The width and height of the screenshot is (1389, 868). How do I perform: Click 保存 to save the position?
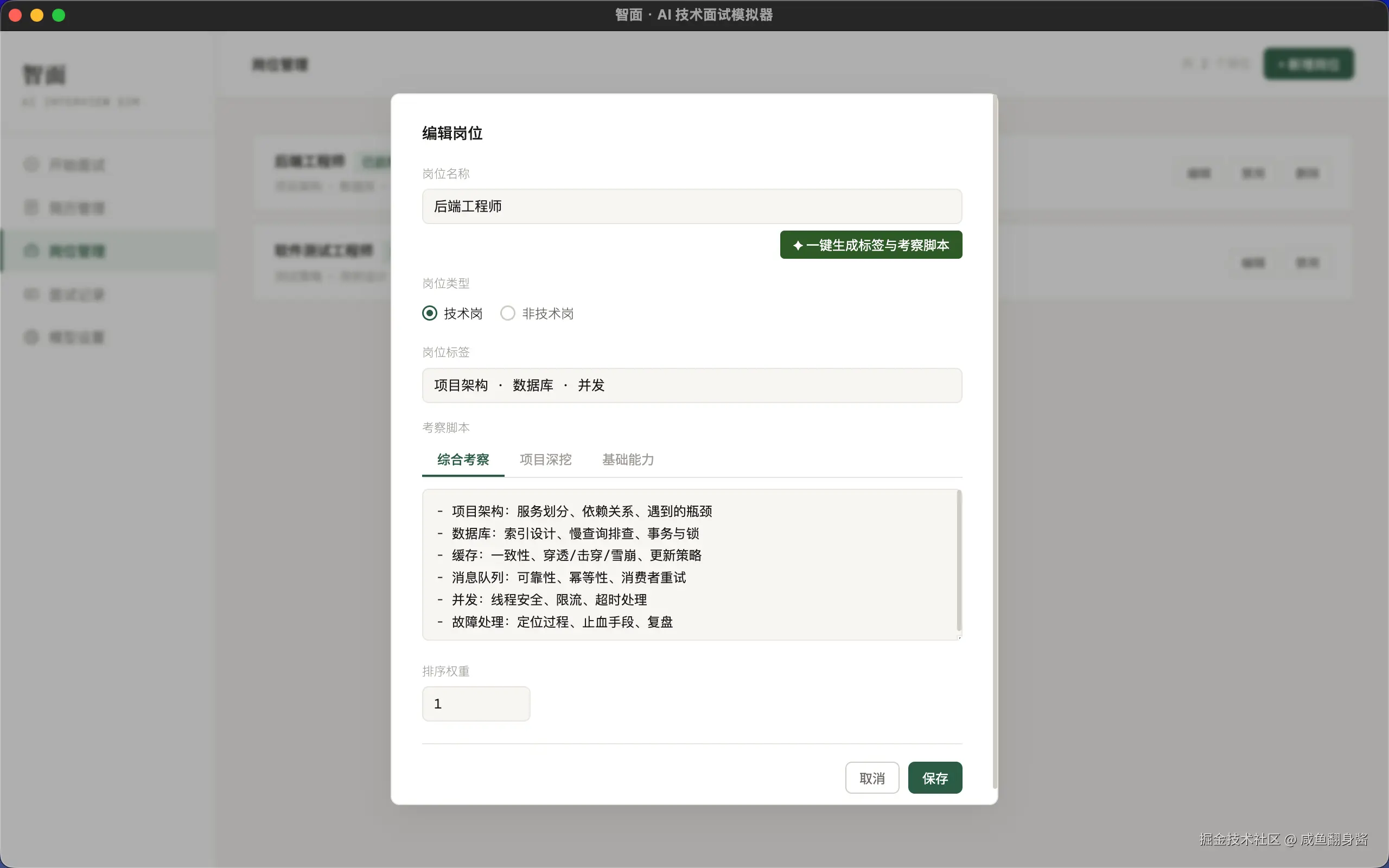pos(934,777)
